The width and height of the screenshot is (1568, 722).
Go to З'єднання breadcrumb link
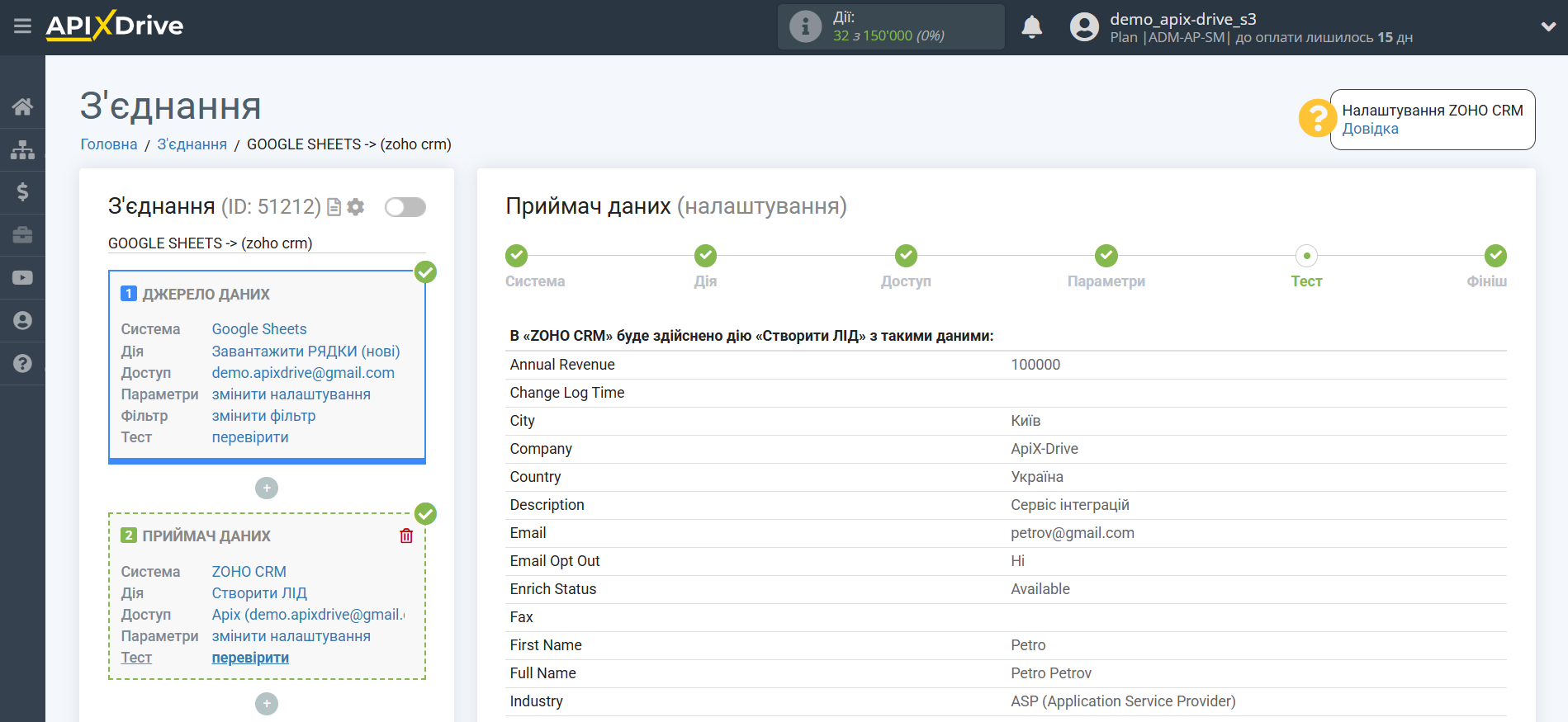coord(192,144)
